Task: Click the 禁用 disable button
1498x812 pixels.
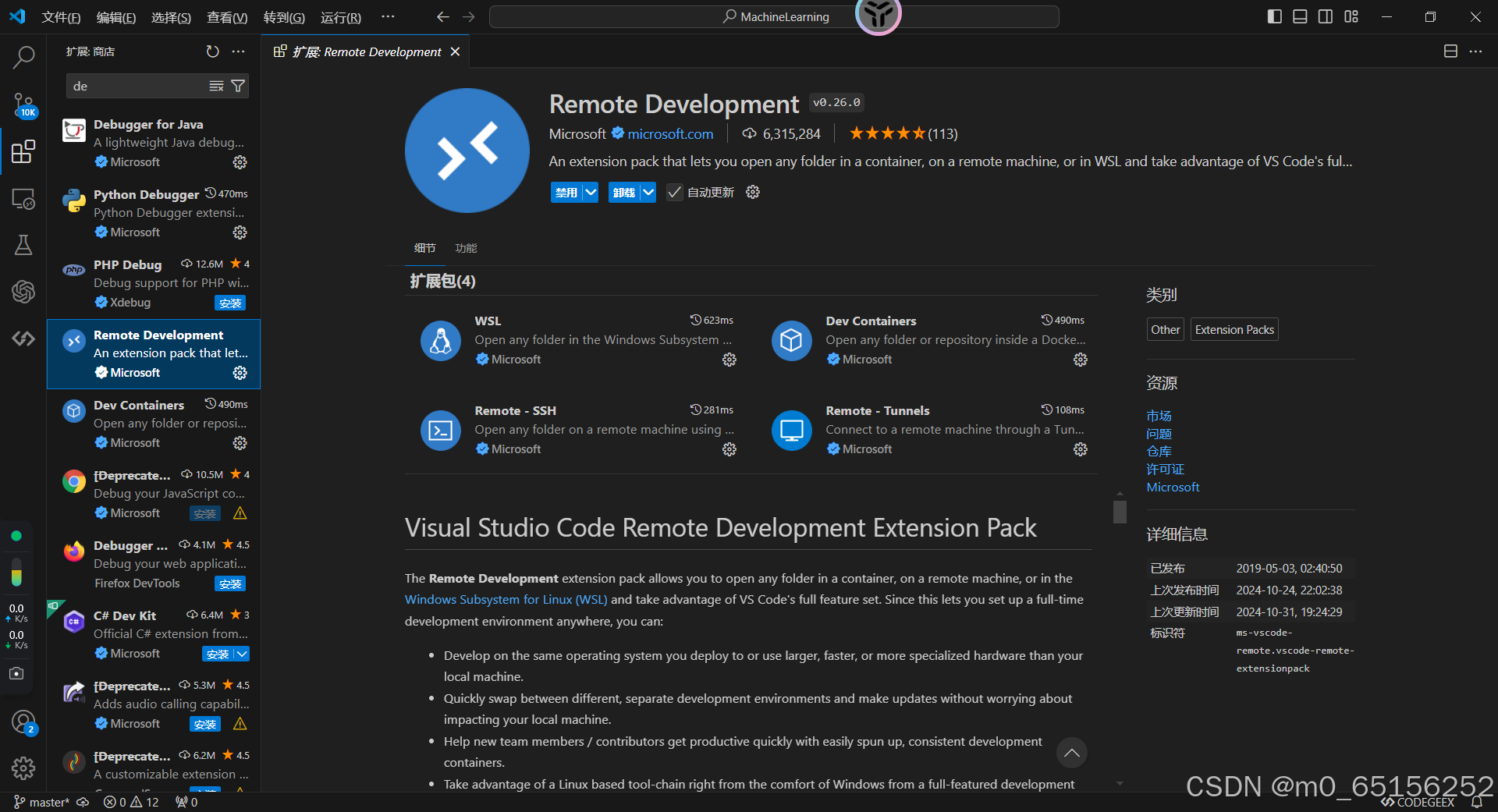Action: (566, 192)
